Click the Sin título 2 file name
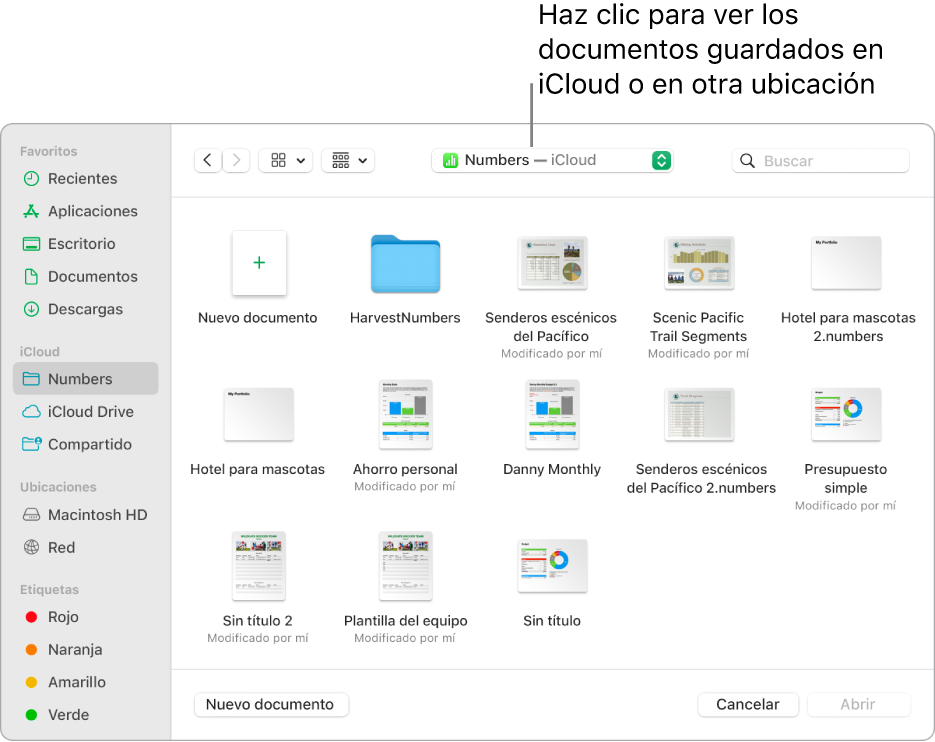Image resolution: width=935 pixels, height=742 pixels. pyautogui.click(x=258, y=621)
